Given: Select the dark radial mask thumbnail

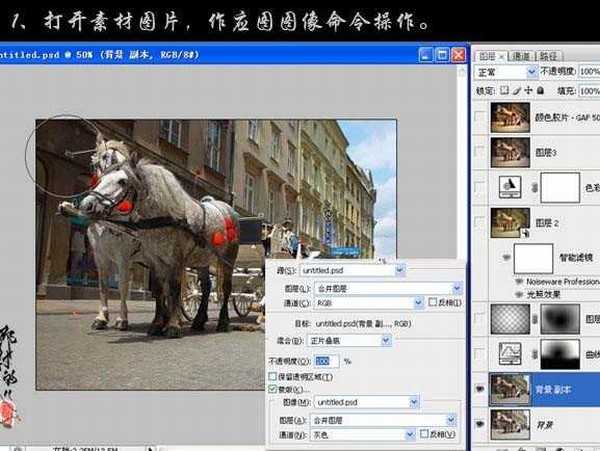Looking at the screenshot, I should (x=560, y=319).
